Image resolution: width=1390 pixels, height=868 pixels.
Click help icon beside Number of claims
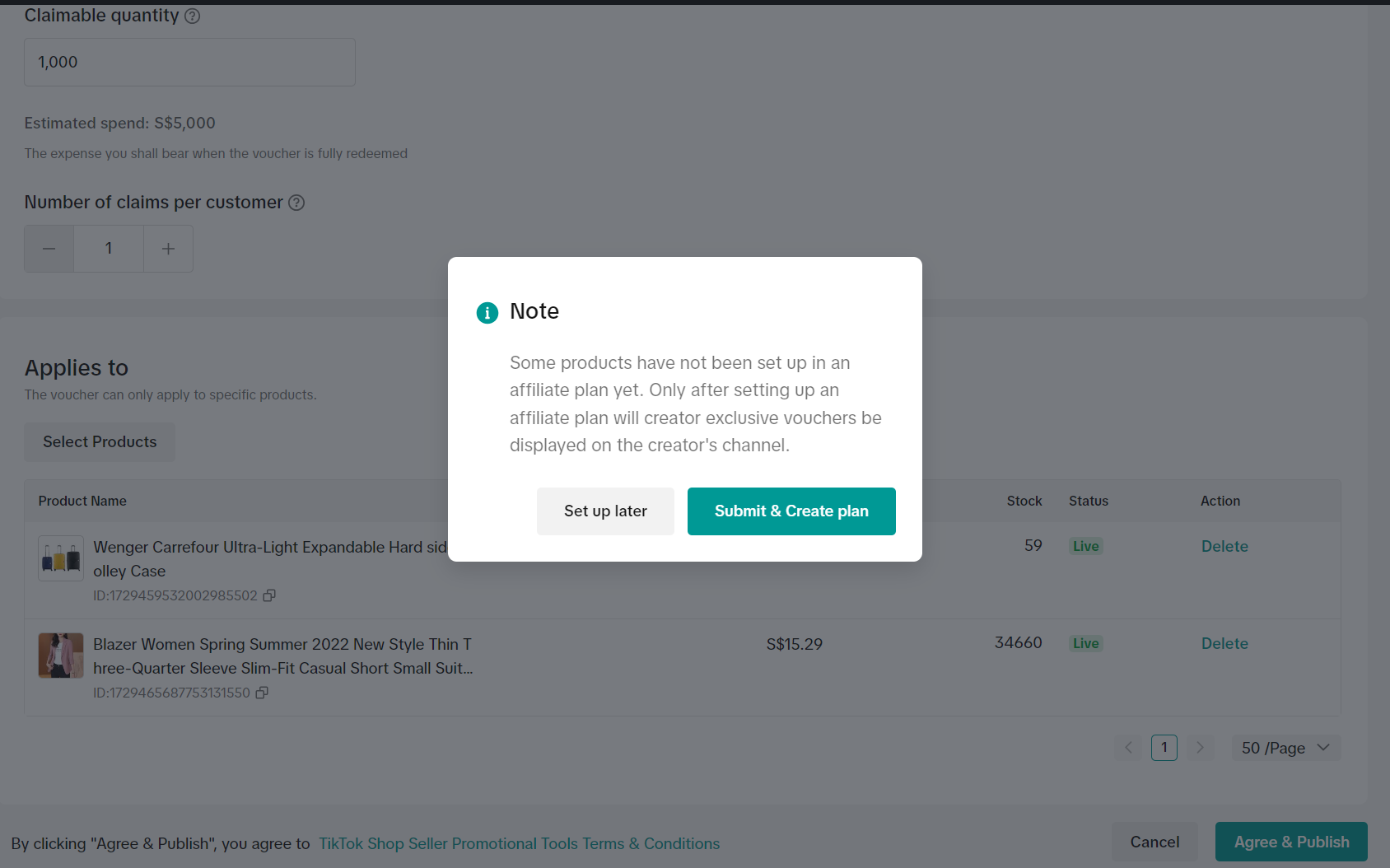(x=296, y=203)
